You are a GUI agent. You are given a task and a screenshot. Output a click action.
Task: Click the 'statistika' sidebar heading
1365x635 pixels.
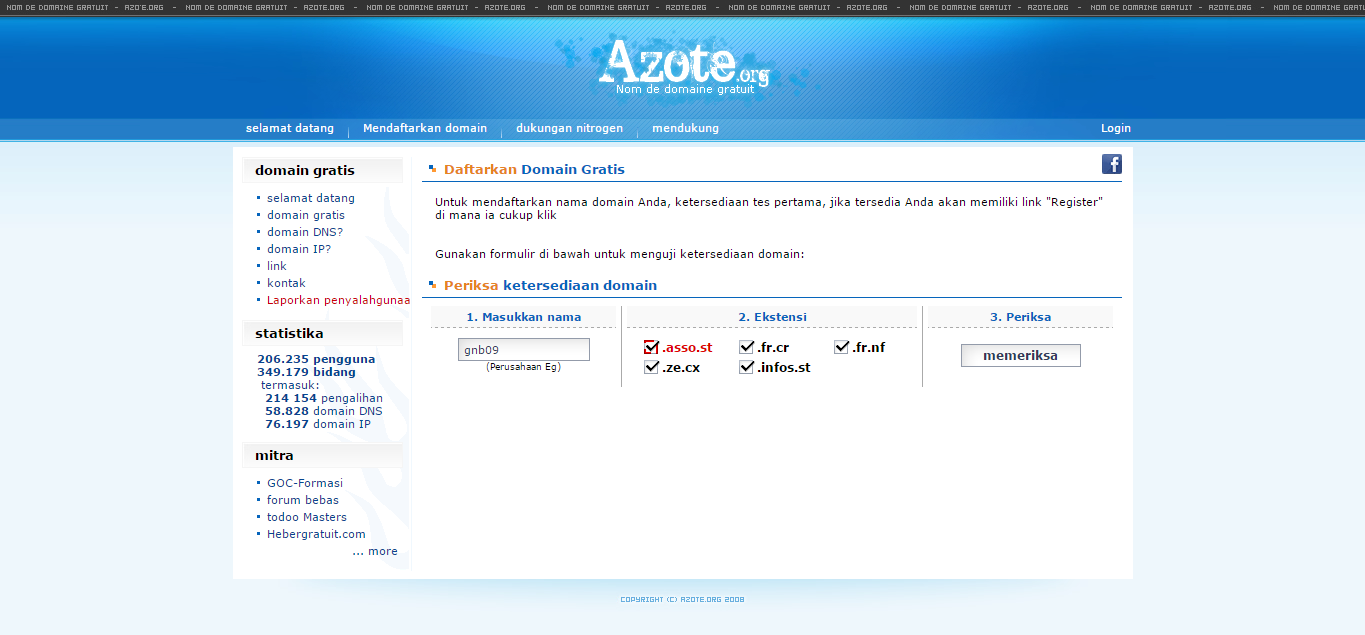coord(289,333)
